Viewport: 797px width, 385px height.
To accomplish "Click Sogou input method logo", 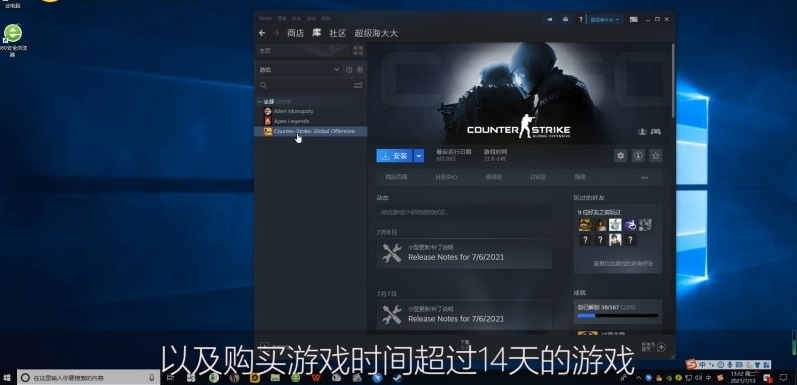I will tap(691, 365).
